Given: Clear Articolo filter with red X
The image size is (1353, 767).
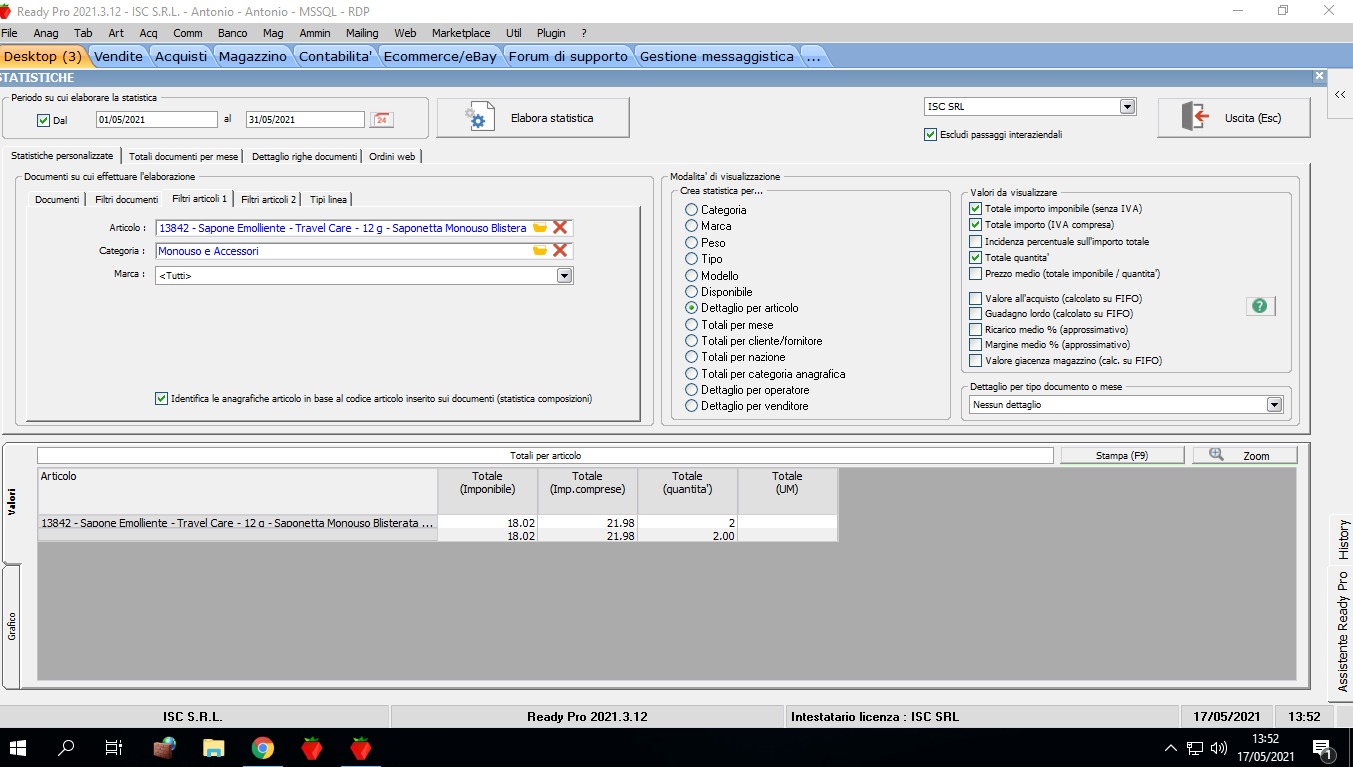Looking at the screenshot, I should point(560,228).
